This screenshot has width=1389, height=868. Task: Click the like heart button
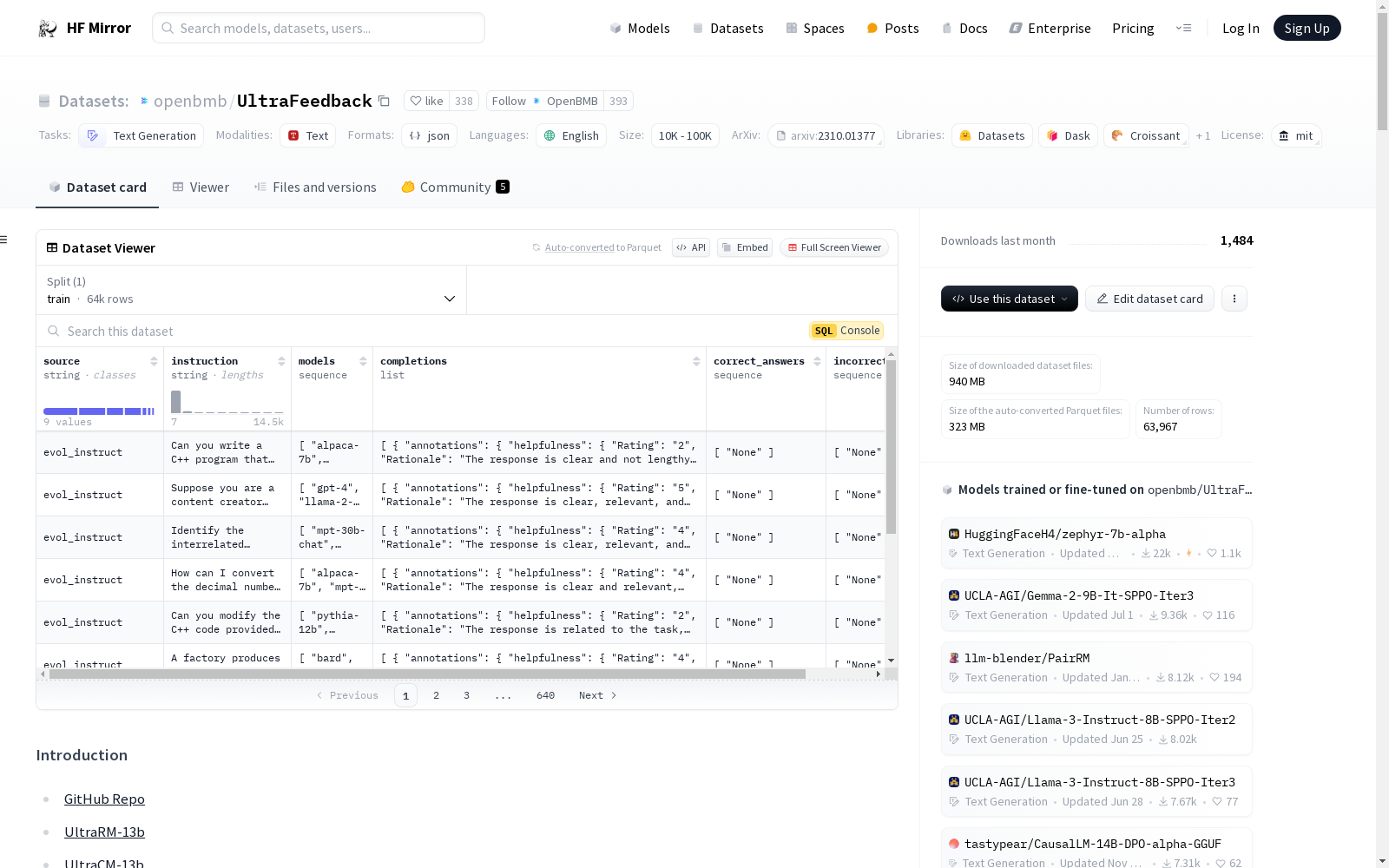(426, 101)
